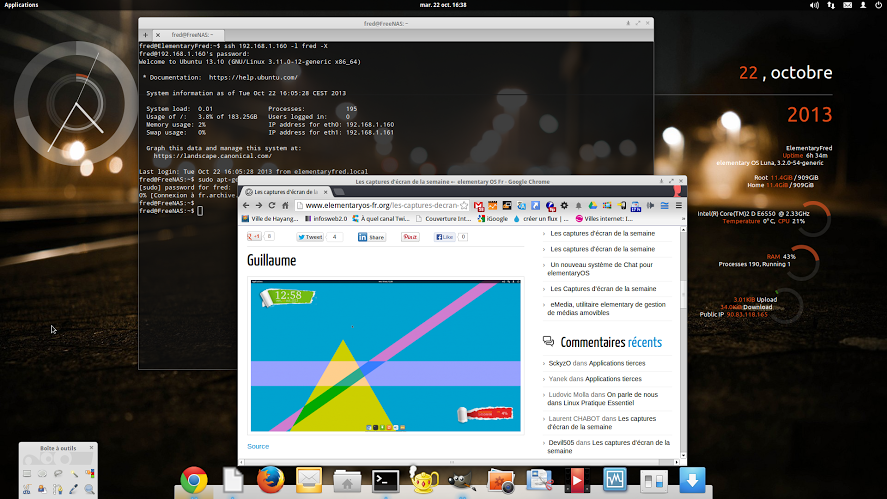
Task: Add a new terminal tab with plus
Action: 145,35
